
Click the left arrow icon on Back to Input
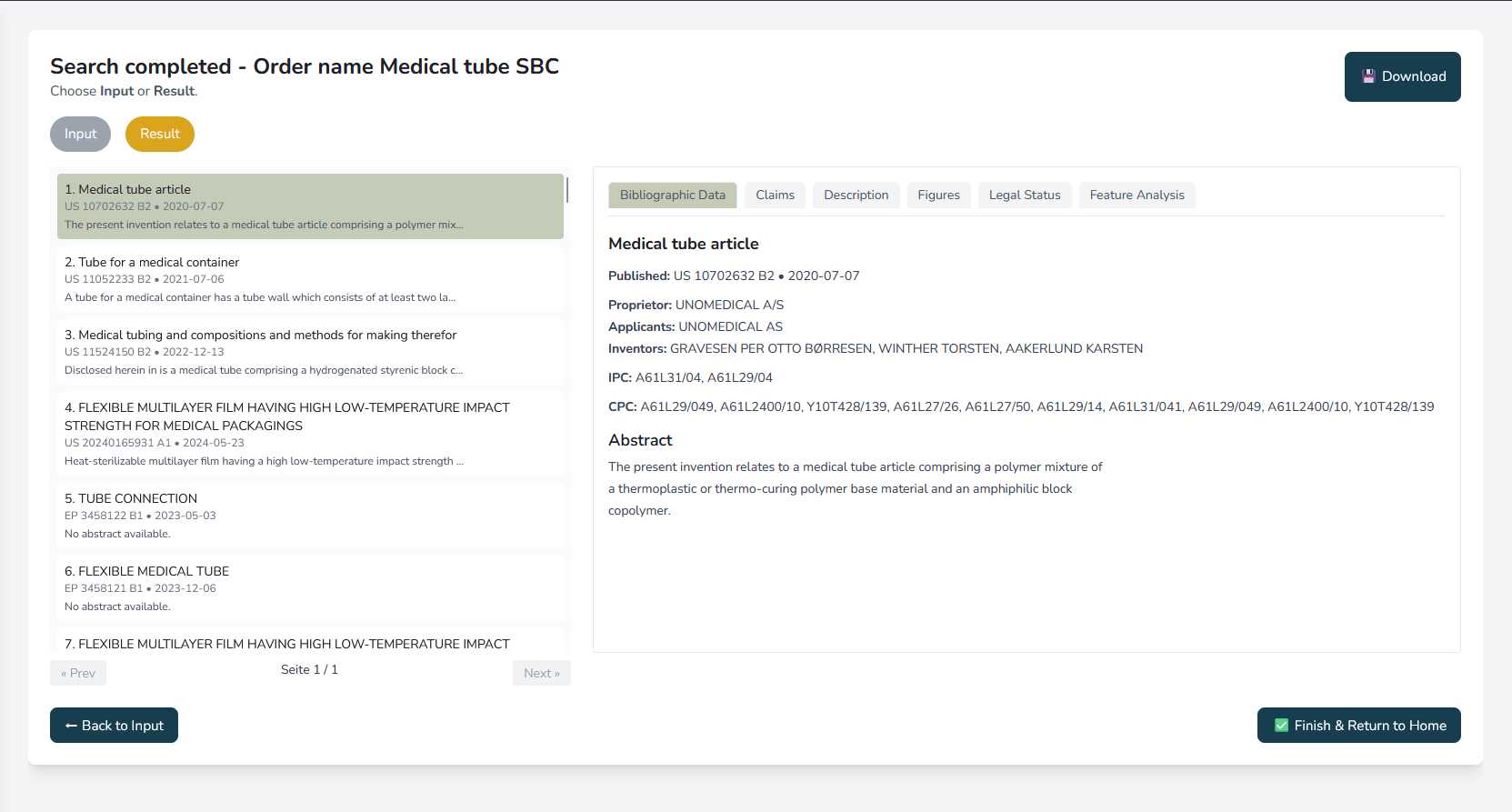coord(71,726)
